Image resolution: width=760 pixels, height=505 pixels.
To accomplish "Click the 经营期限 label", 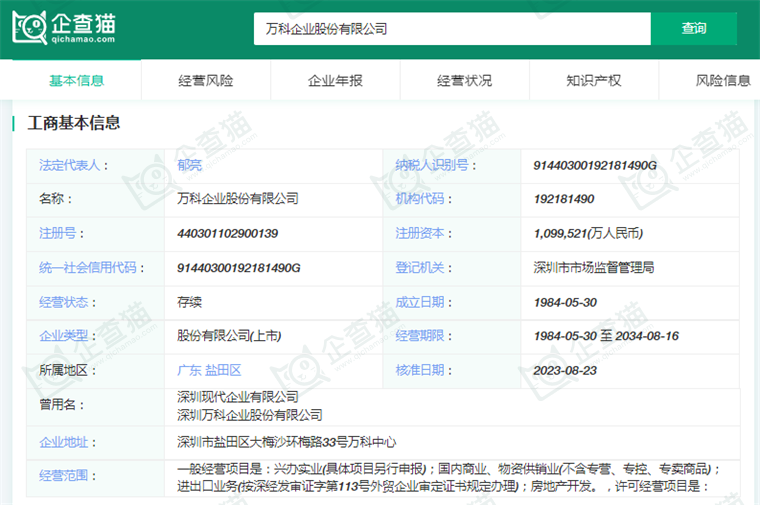I will (419, 335).
